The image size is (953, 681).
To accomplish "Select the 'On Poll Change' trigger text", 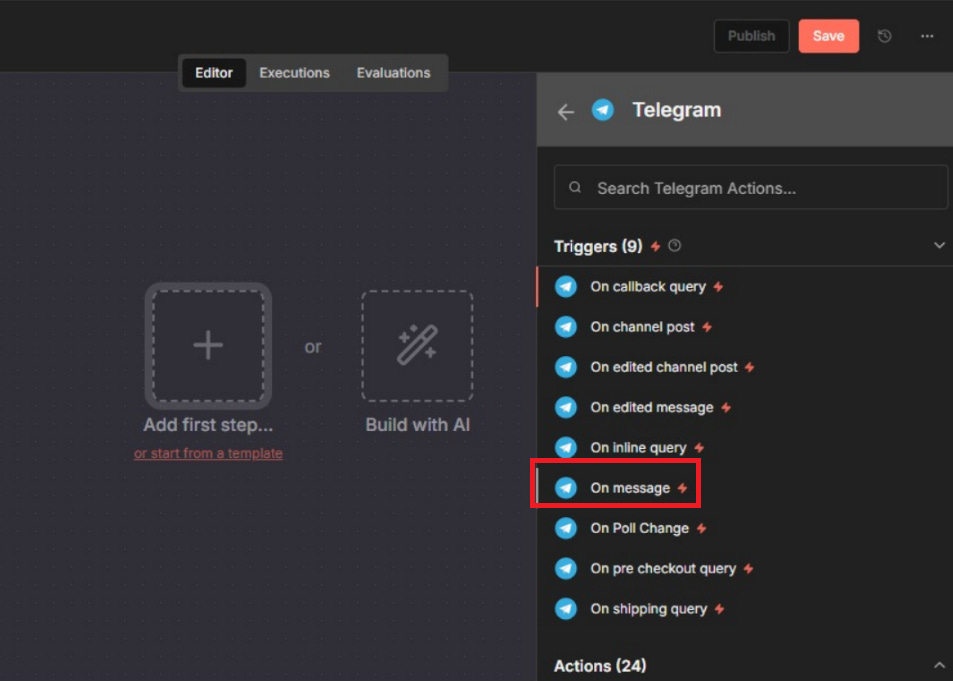I will [x=639, y=528].
